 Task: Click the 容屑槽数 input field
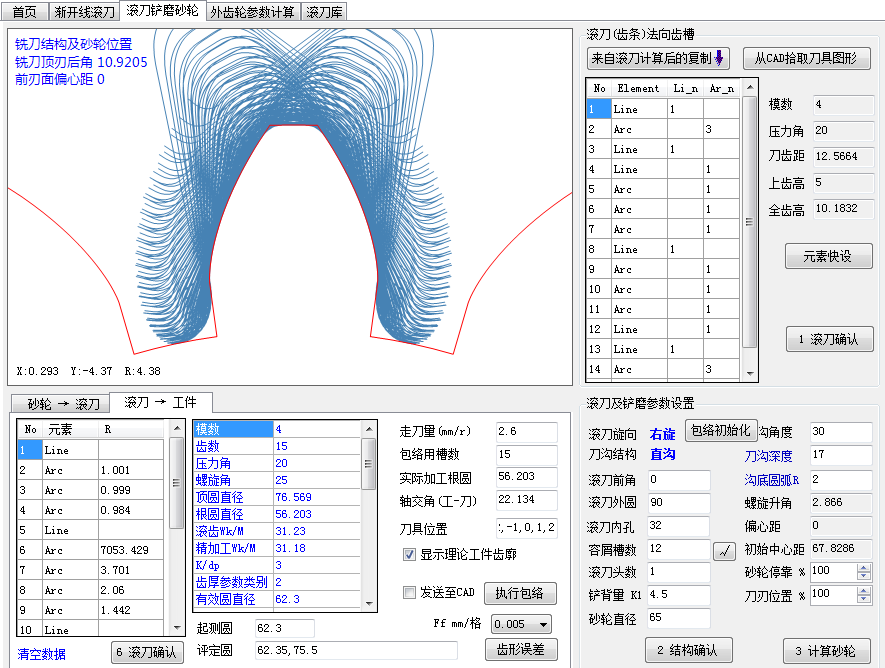pyautogui.click(x=678, y=549)
